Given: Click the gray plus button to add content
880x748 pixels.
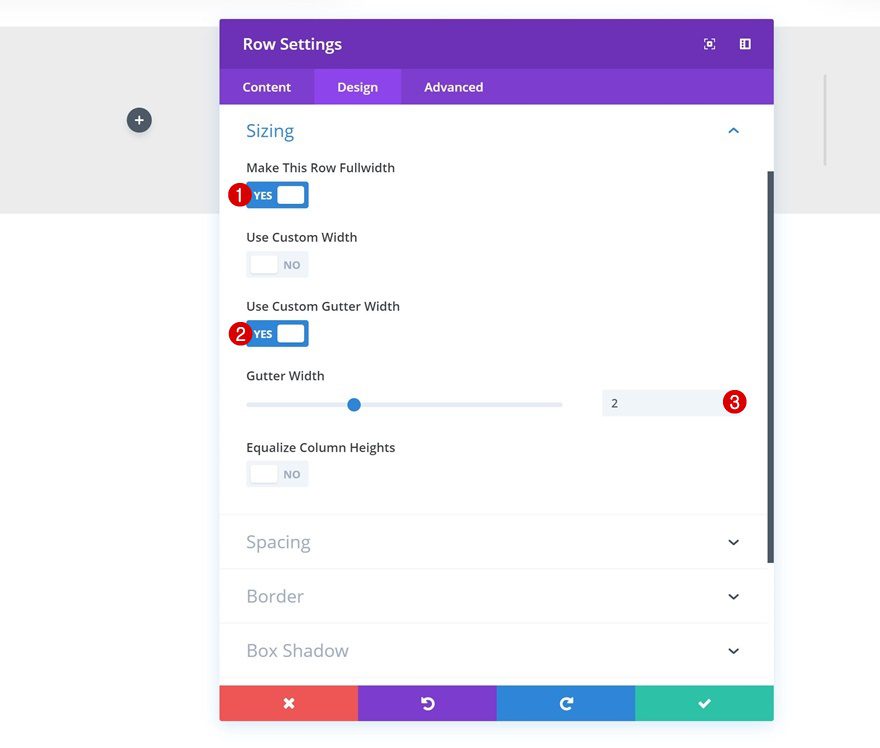Looking at the screenshot, I should pyautogui.click(x=138, y=119).
